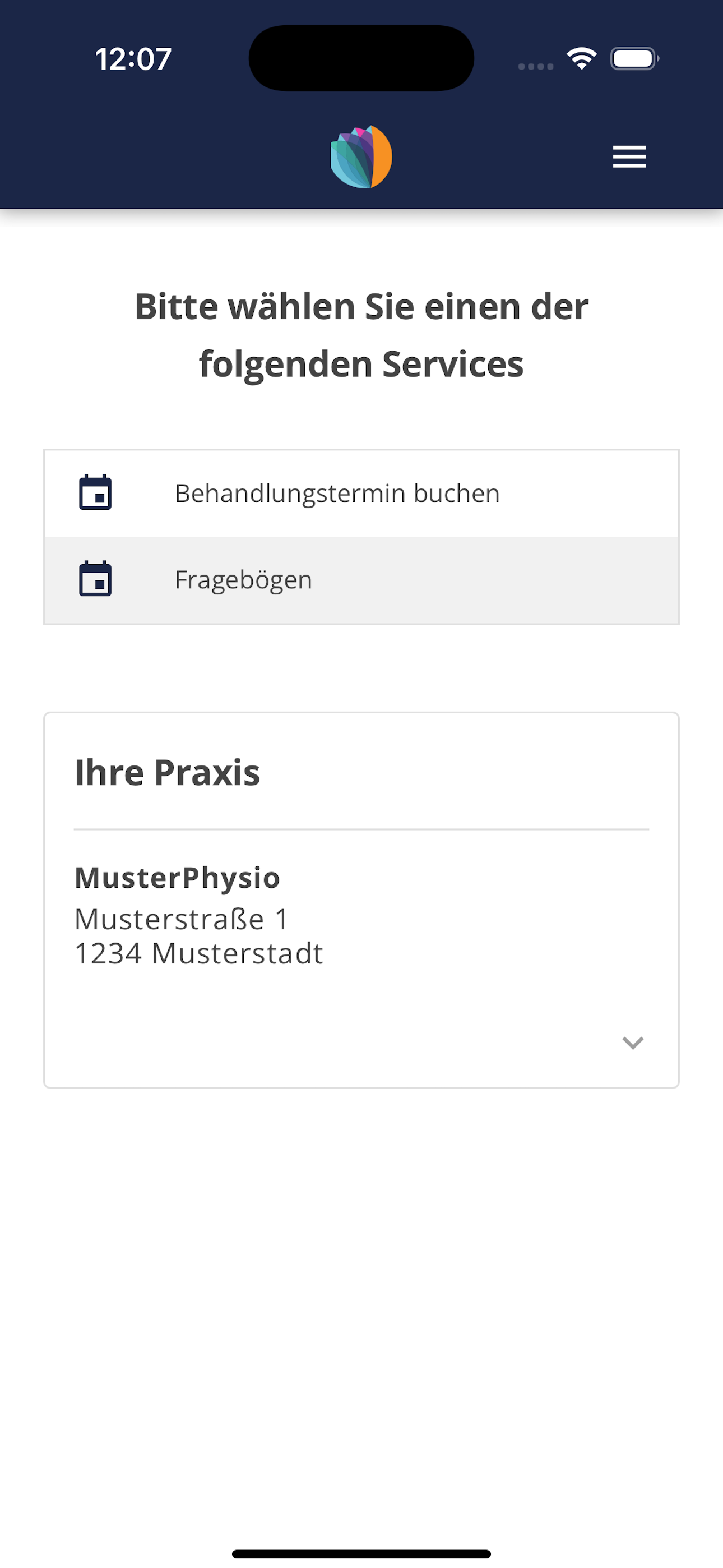Open the hamburger menu

point(629,157)
